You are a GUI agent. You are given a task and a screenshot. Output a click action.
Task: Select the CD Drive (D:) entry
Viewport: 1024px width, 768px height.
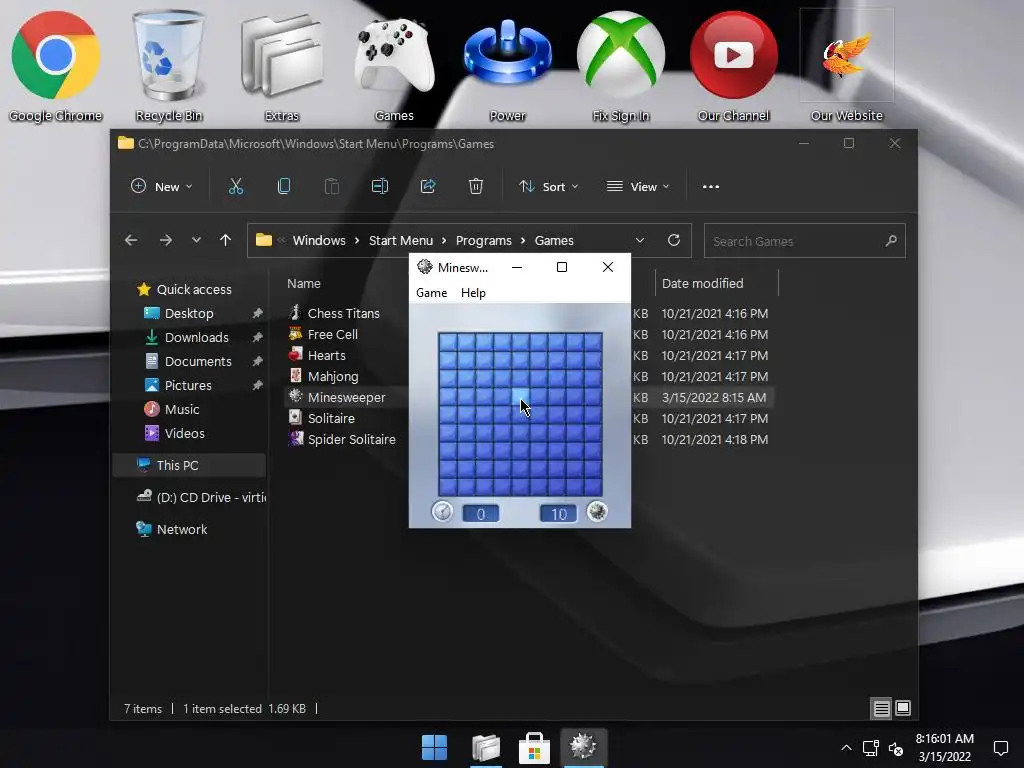(x=202, y=497)
